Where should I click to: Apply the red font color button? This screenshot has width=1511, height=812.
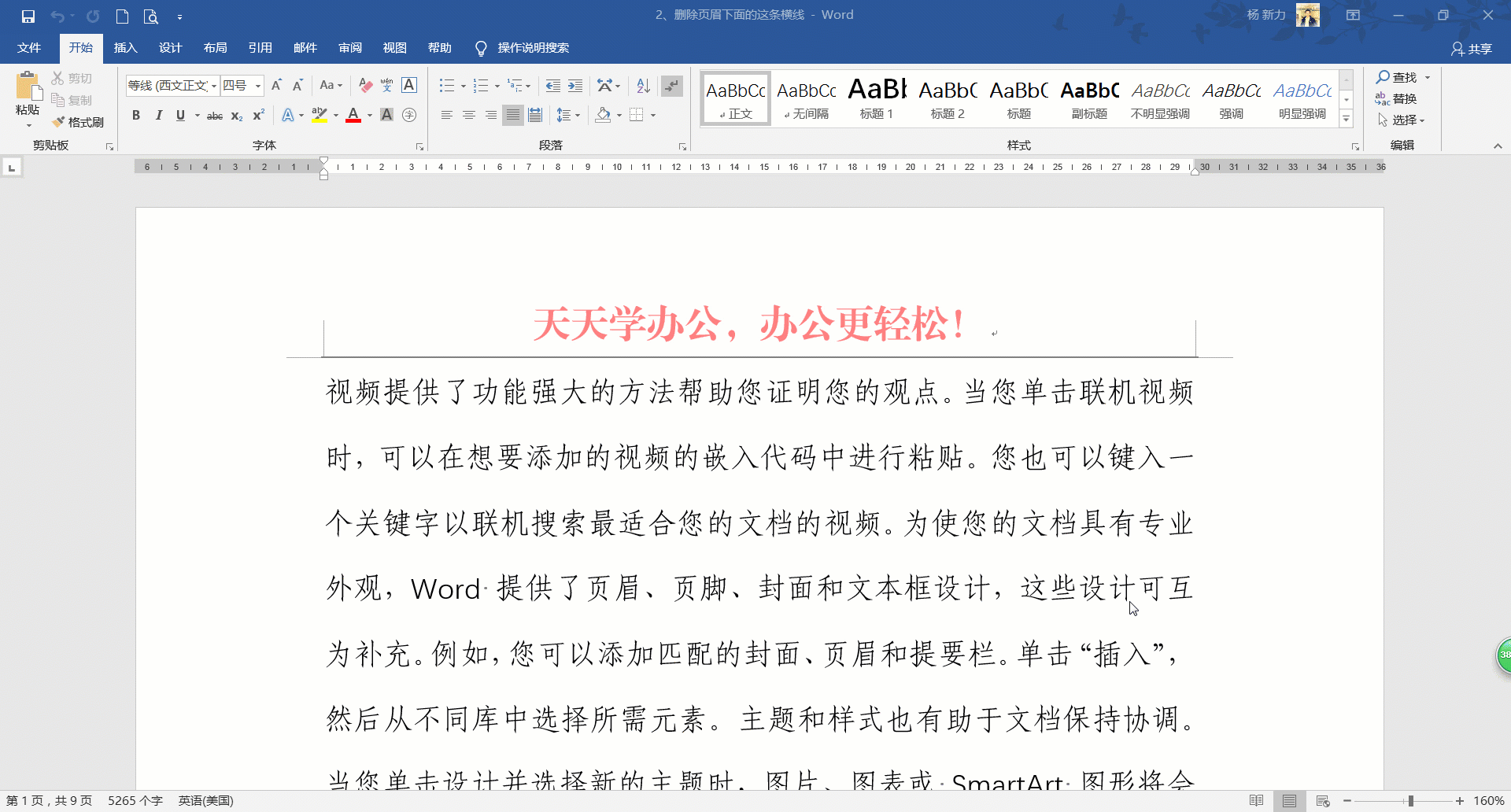(353, 115)
